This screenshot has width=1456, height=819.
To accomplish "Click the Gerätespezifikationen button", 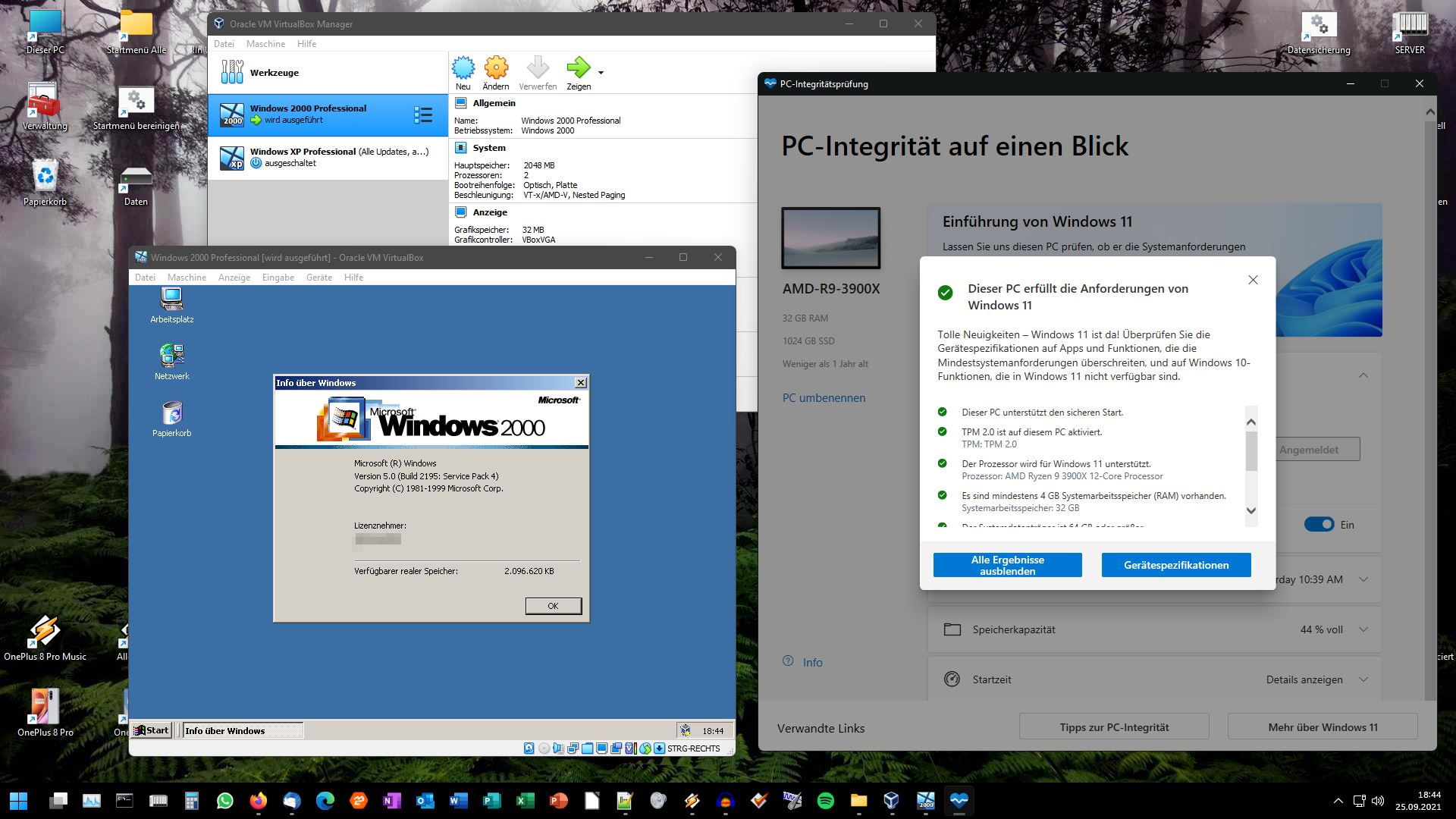I will [x=1175, y=565].
